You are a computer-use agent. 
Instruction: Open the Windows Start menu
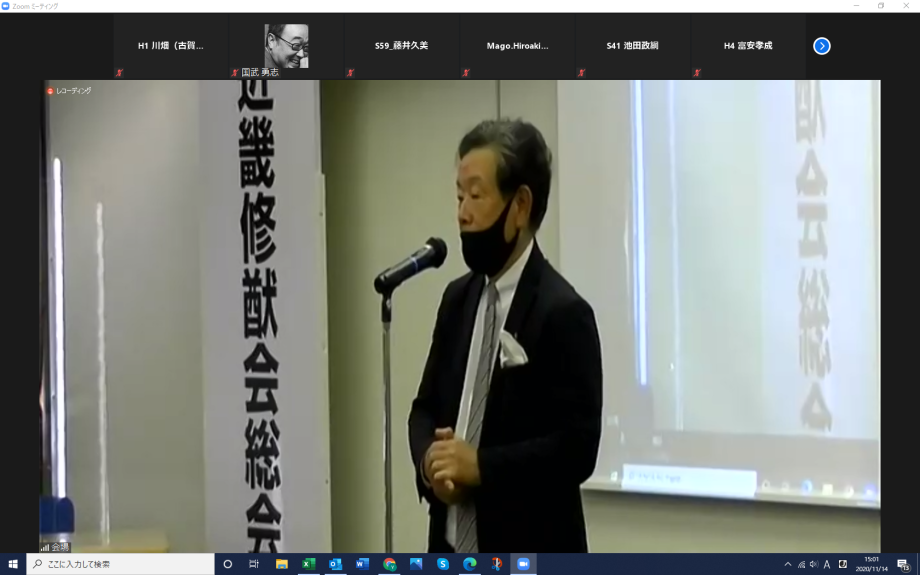click(13, 564)
